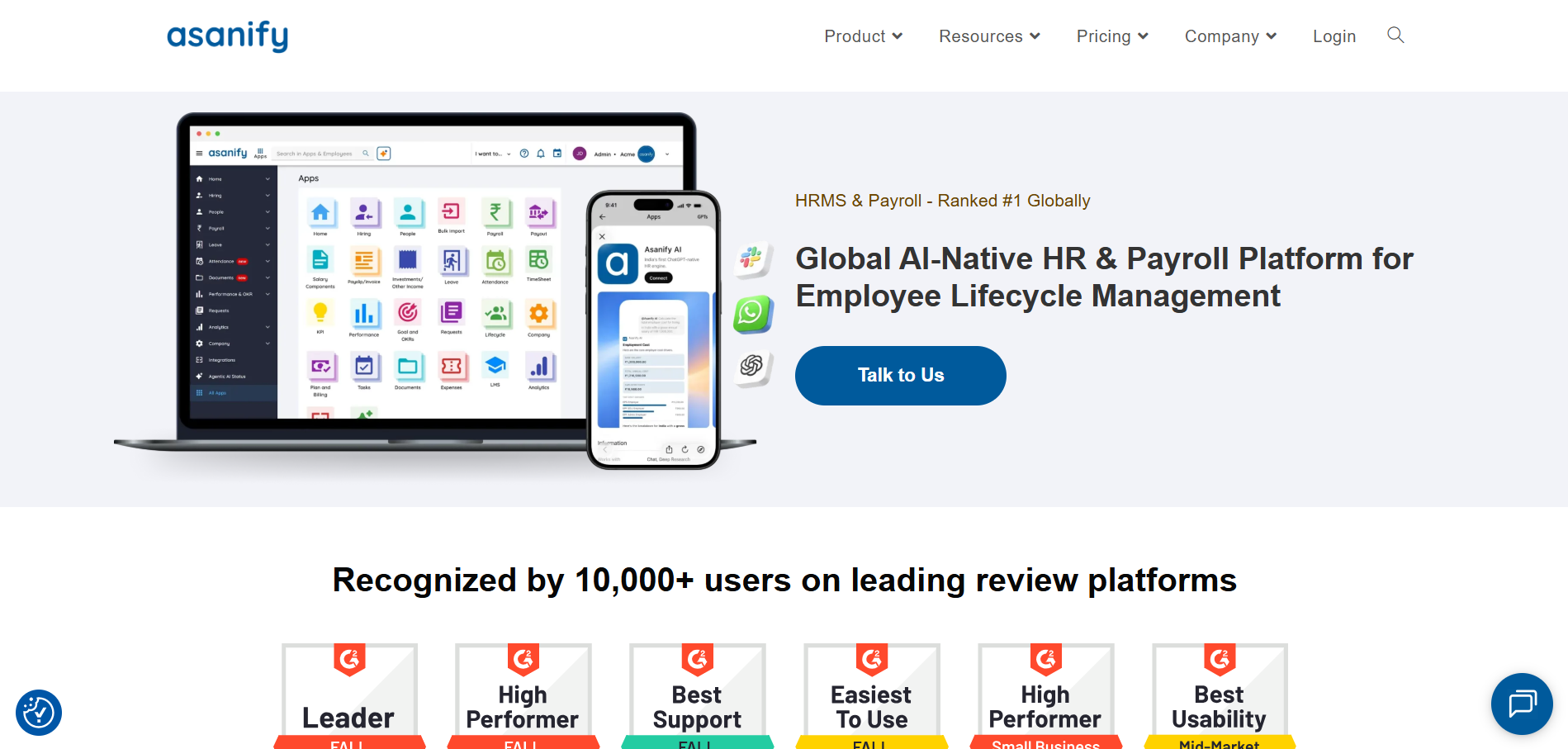Screen dimensions: 1568x749
Task: Click the Salary Components app icon
Action: tap(320, 260)
